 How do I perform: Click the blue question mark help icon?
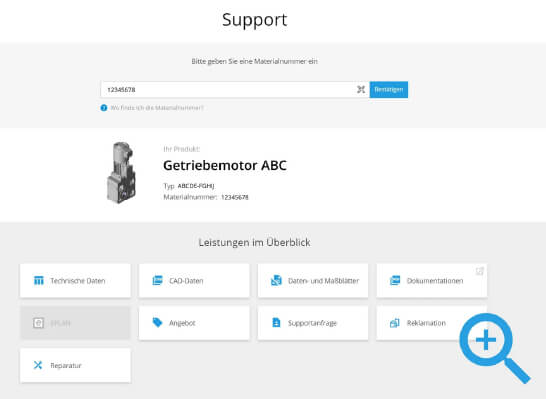104,108
